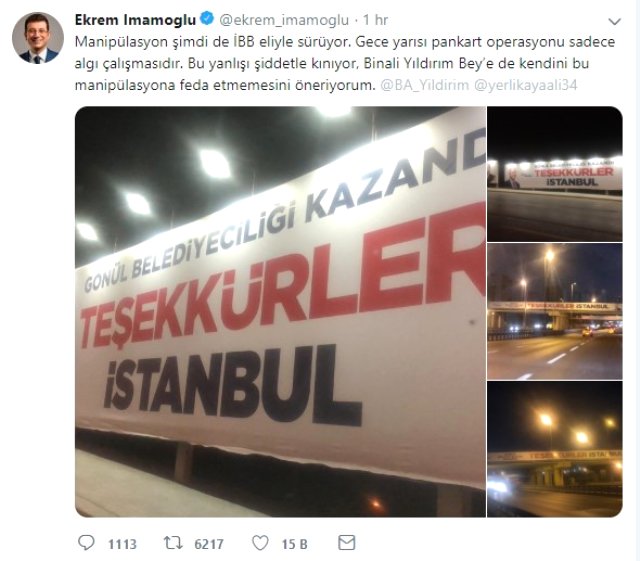Open the middle right overpass photo
The image size is (640, 561).
tap(555, 312)
